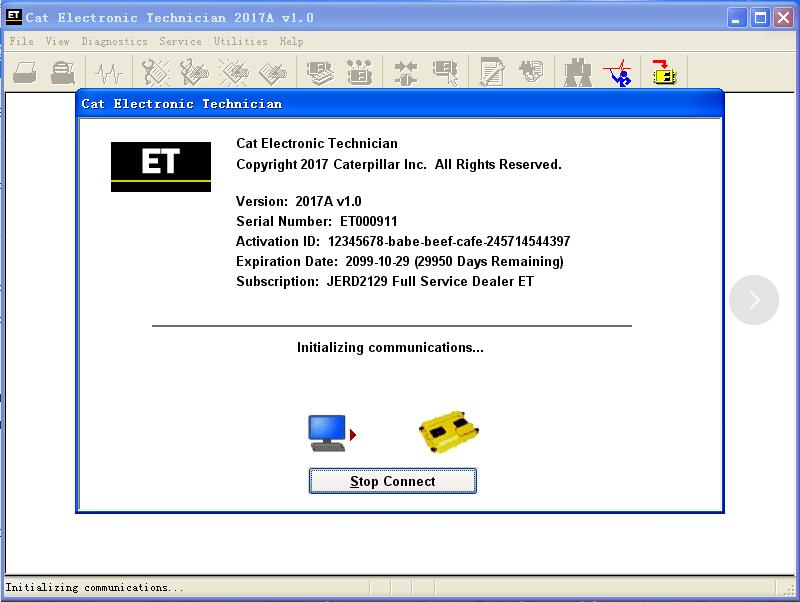Open the Utilities menu
Screen dimensions: 800x602
(x=239, y=41)
